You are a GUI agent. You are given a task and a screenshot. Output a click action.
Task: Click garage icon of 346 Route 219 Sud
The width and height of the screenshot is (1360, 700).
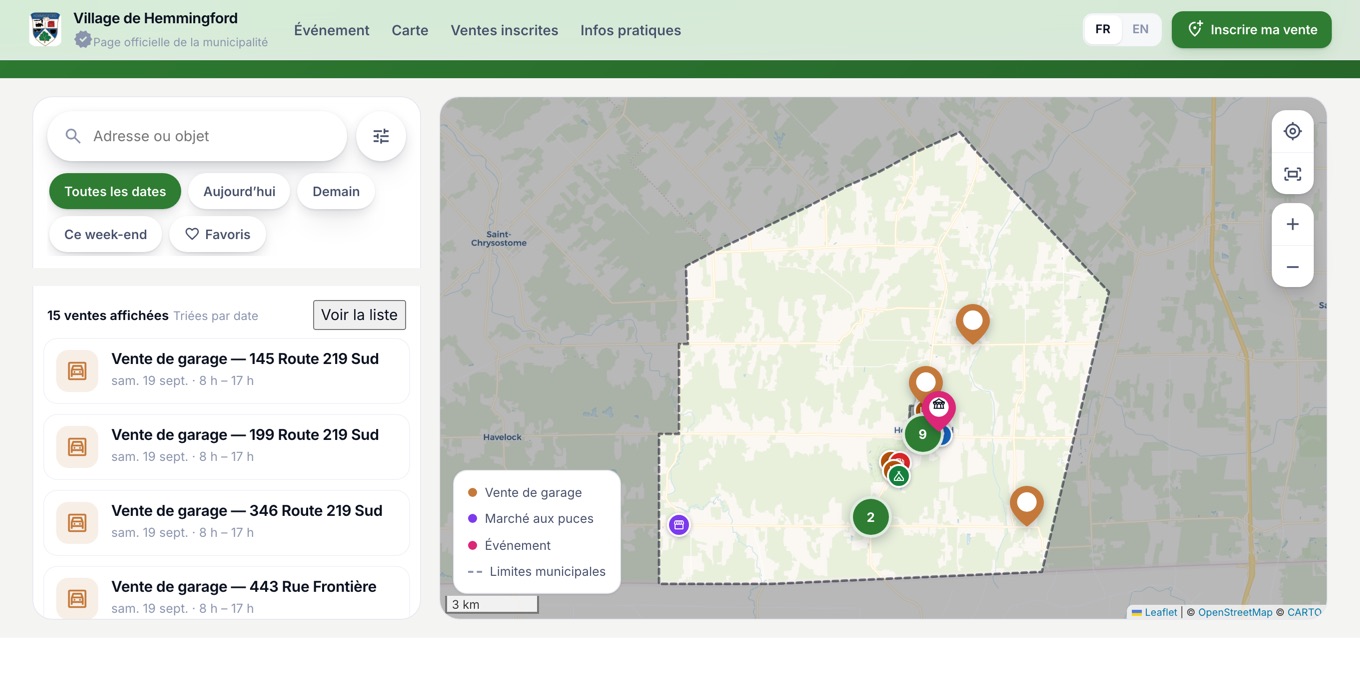click(x=77, y=523)
